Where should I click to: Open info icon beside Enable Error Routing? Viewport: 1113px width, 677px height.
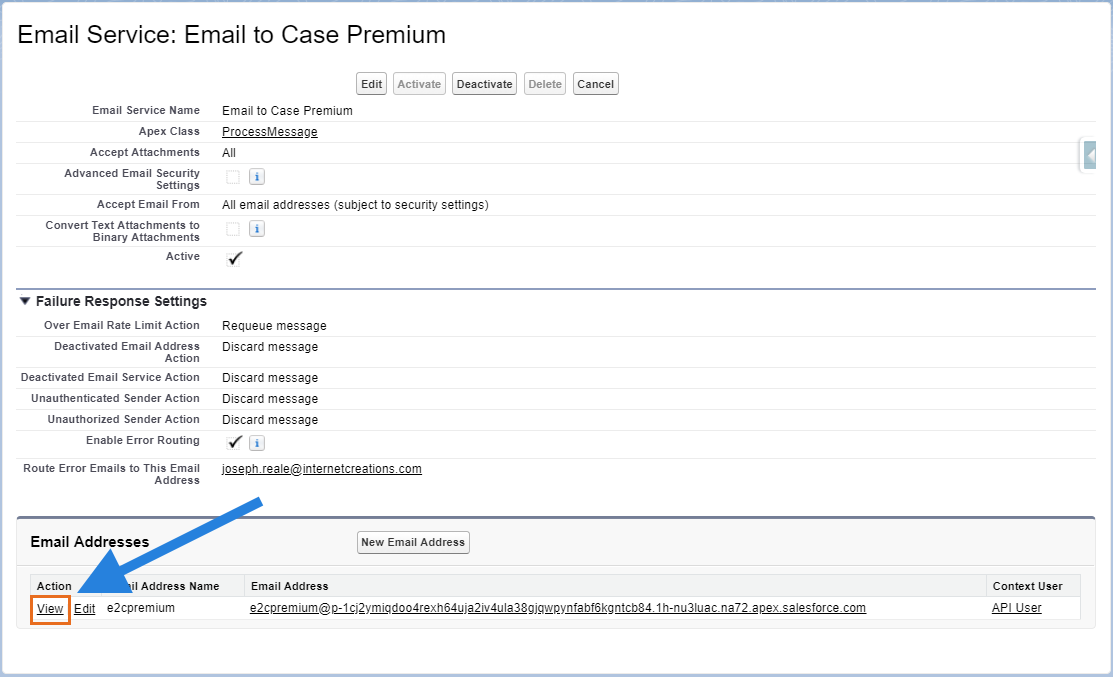(x=257, y=443)
